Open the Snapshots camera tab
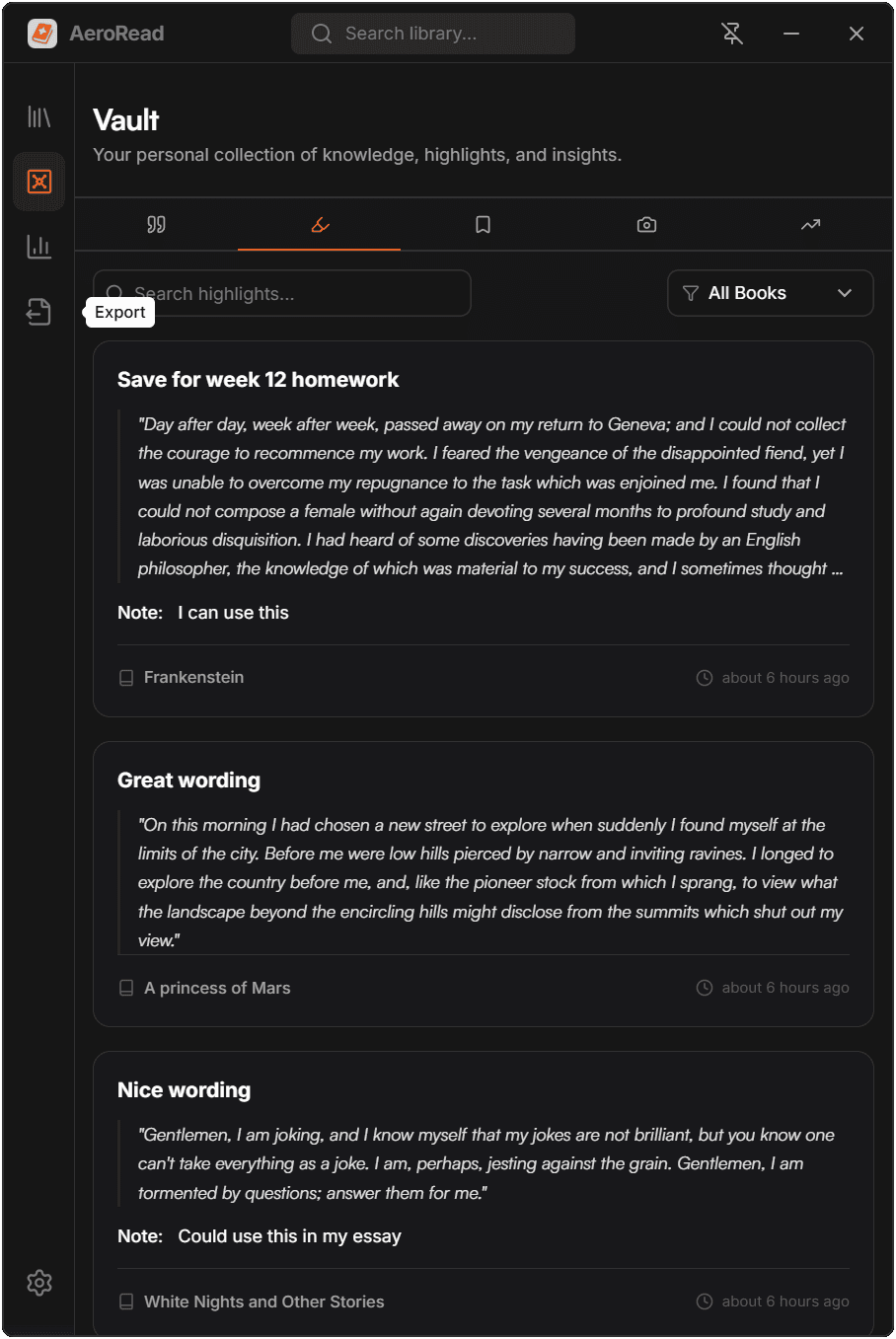This screenshot has width=896, height=1339. [646, 225]
